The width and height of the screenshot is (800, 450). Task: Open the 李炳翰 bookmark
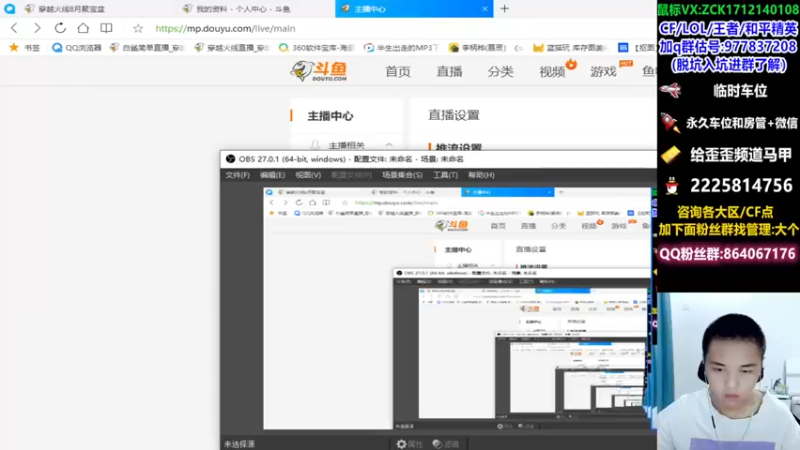pos(478,47)
